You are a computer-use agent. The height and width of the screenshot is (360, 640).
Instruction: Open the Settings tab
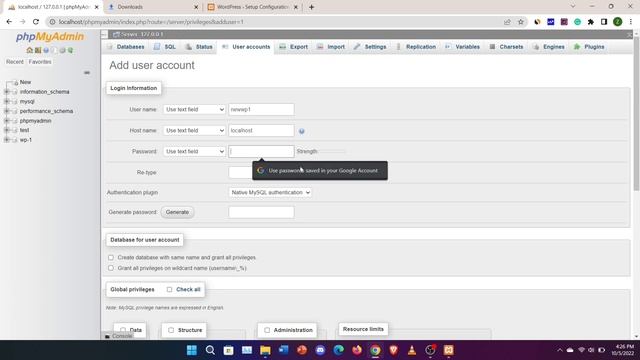click(x=370, y=47)
